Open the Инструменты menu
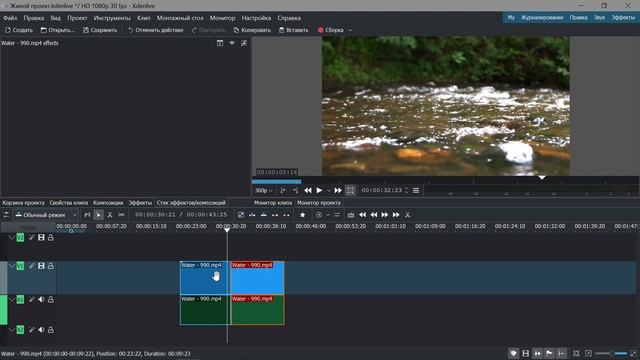 [x=112, y=18]
